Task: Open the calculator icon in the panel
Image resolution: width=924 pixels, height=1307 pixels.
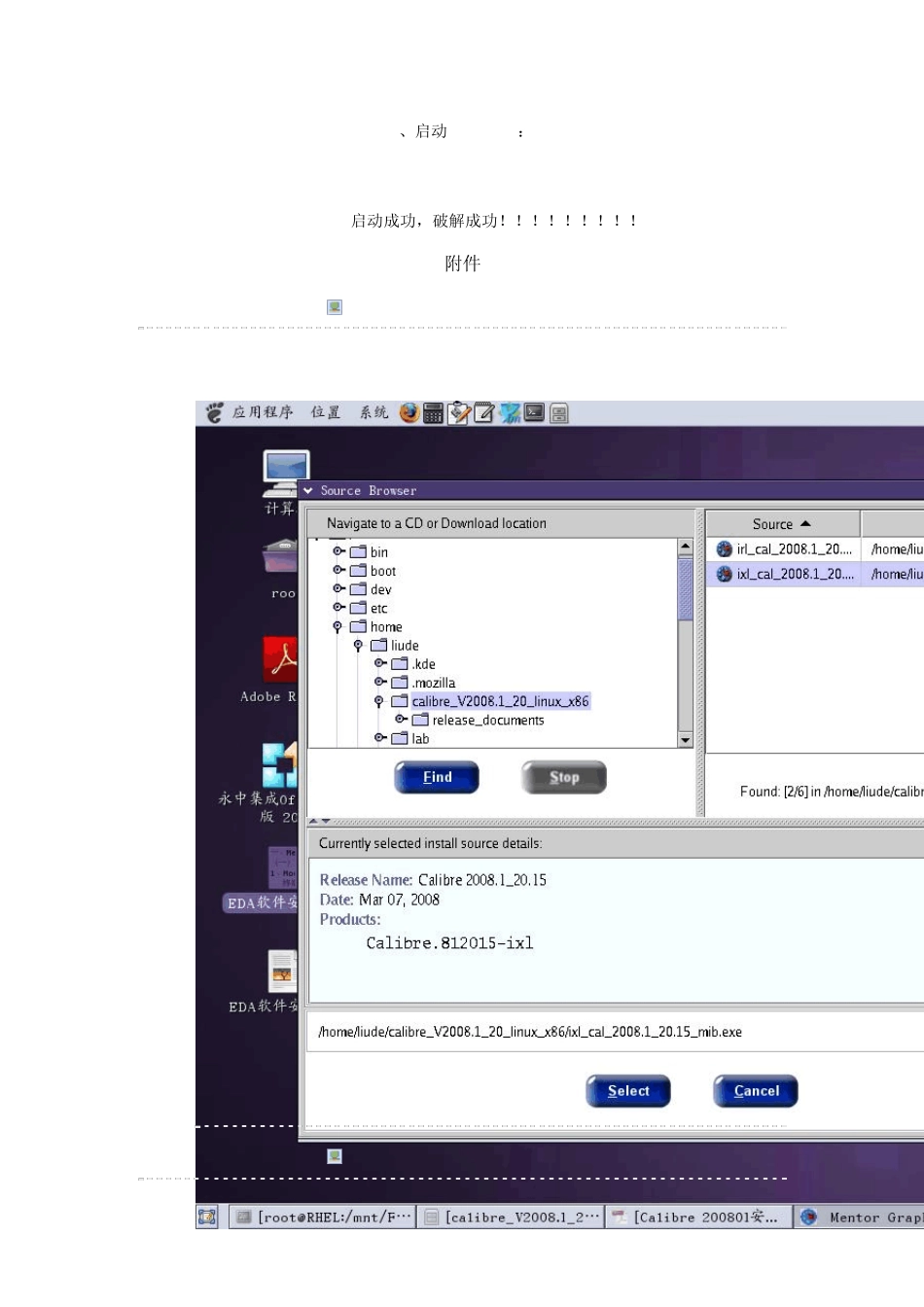Action: [434, 413]
